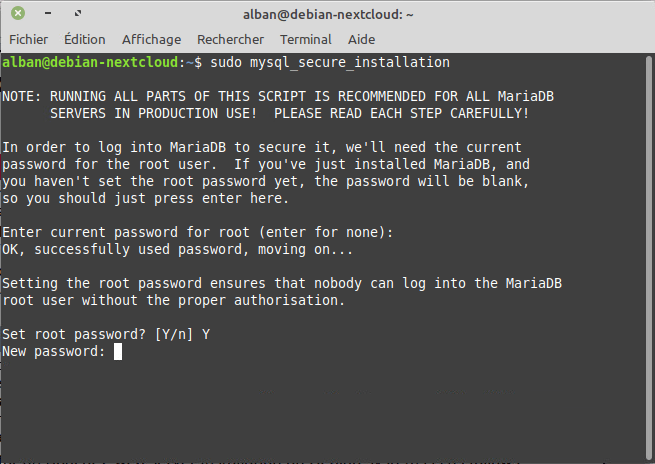Screen dimensions: 655x464
Task: Click the NOTE: RUNNING ALL PARTS line
Action: [x=278, y=96]
